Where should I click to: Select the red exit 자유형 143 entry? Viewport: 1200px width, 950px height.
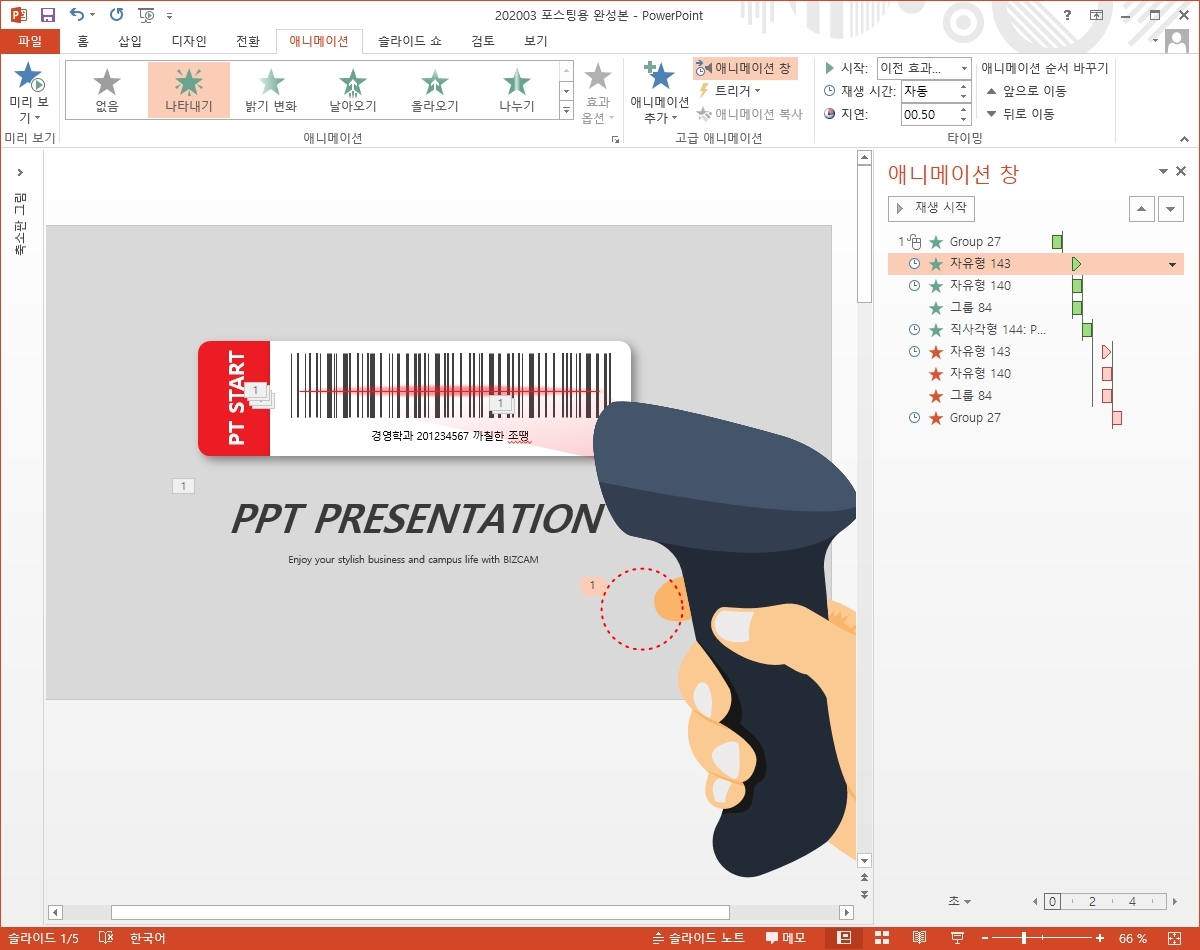(x=1035, y=351)
